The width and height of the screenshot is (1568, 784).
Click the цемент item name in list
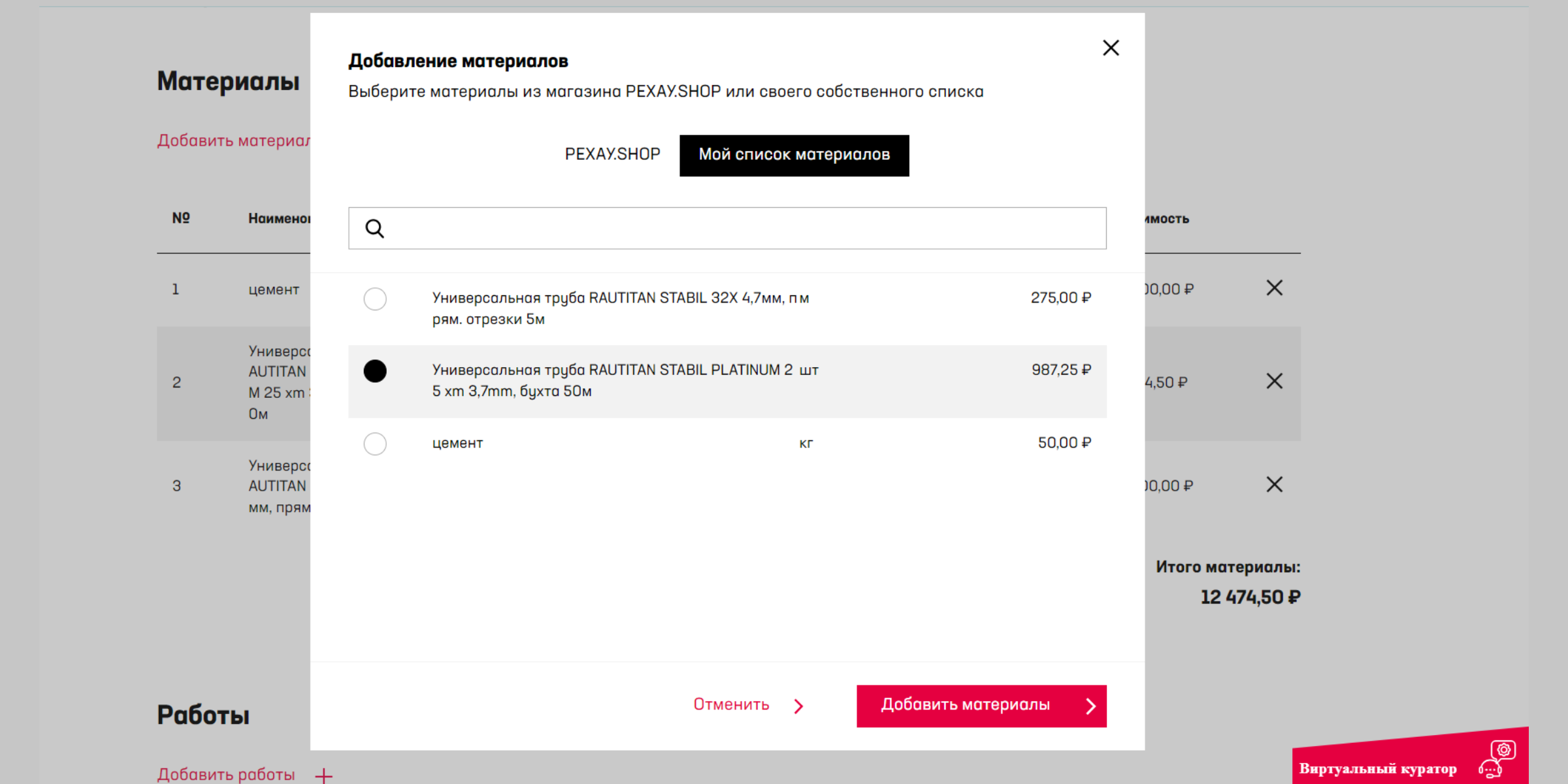457,444
